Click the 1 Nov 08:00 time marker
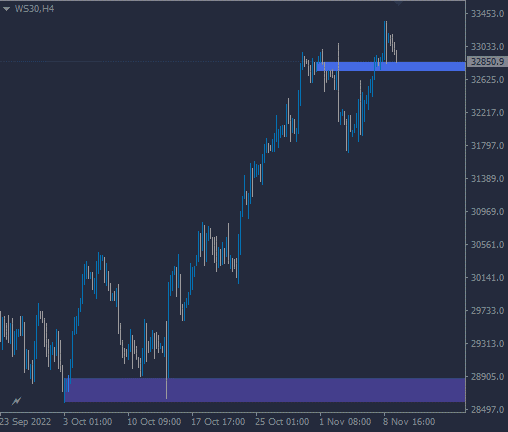The height and width of the screenshot is (432, 508). (345, 422)
